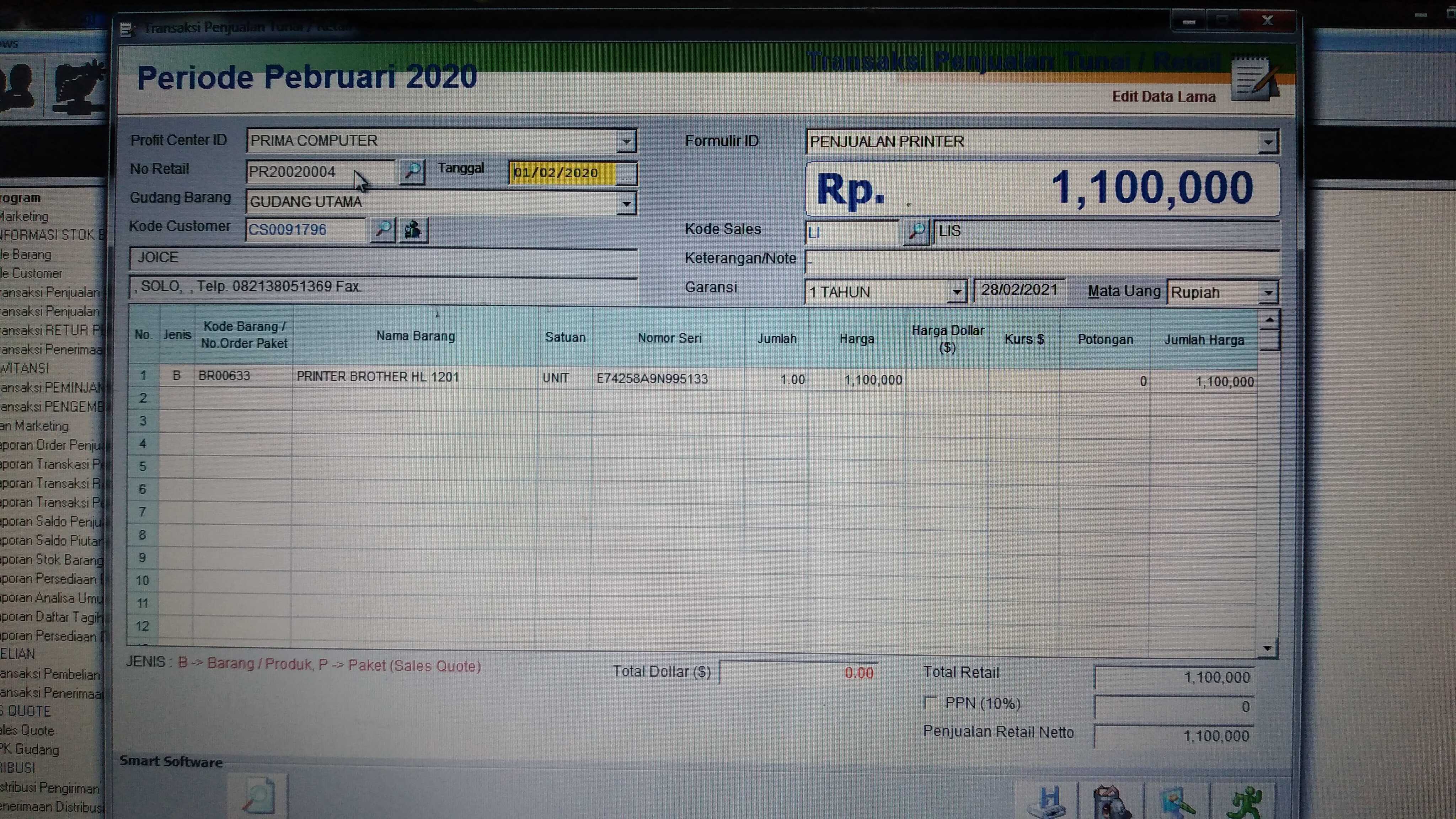1456x819 pixels.
Task: Open the Tanggal date picker button
Action: (626, 174)
